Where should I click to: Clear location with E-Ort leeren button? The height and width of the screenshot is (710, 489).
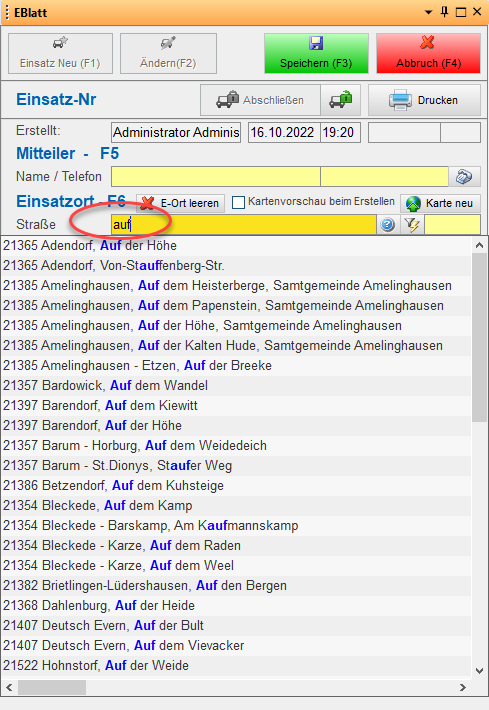pyautogui.click(x=180, y=203)
